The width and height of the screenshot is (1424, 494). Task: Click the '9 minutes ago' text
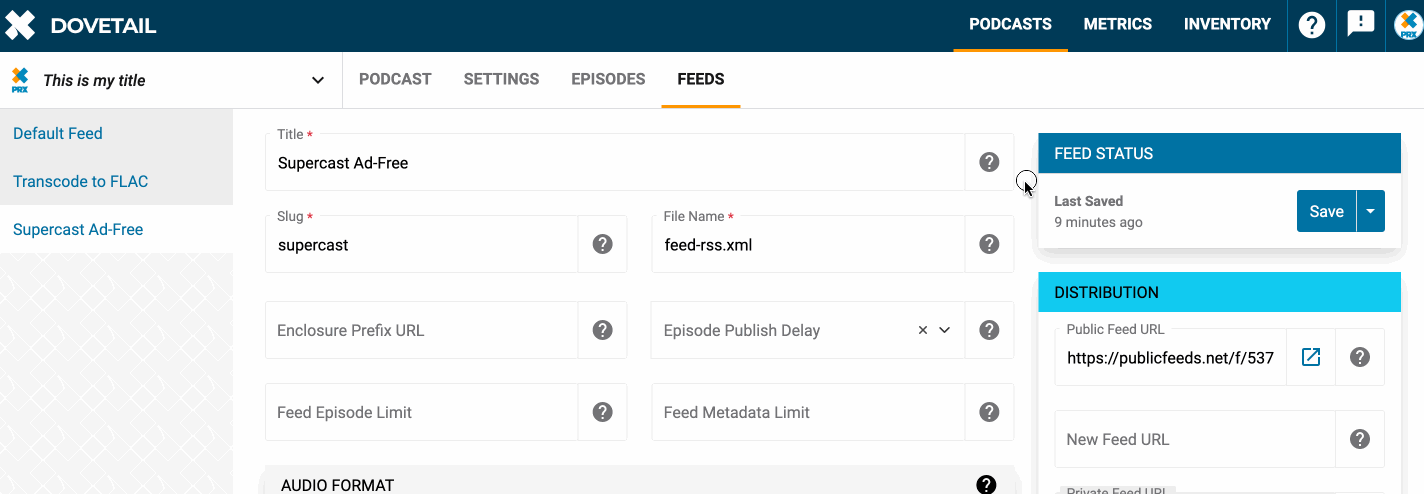(1098, 222)
